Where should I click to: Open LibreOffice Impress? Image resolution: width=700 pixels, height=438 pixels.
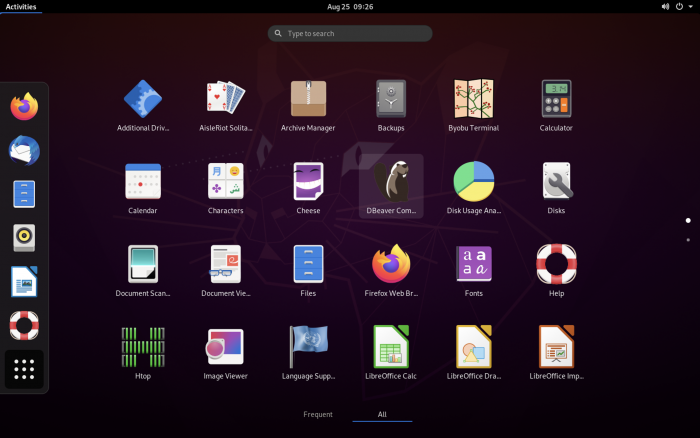pyautogui.click(x=556, y=353)
